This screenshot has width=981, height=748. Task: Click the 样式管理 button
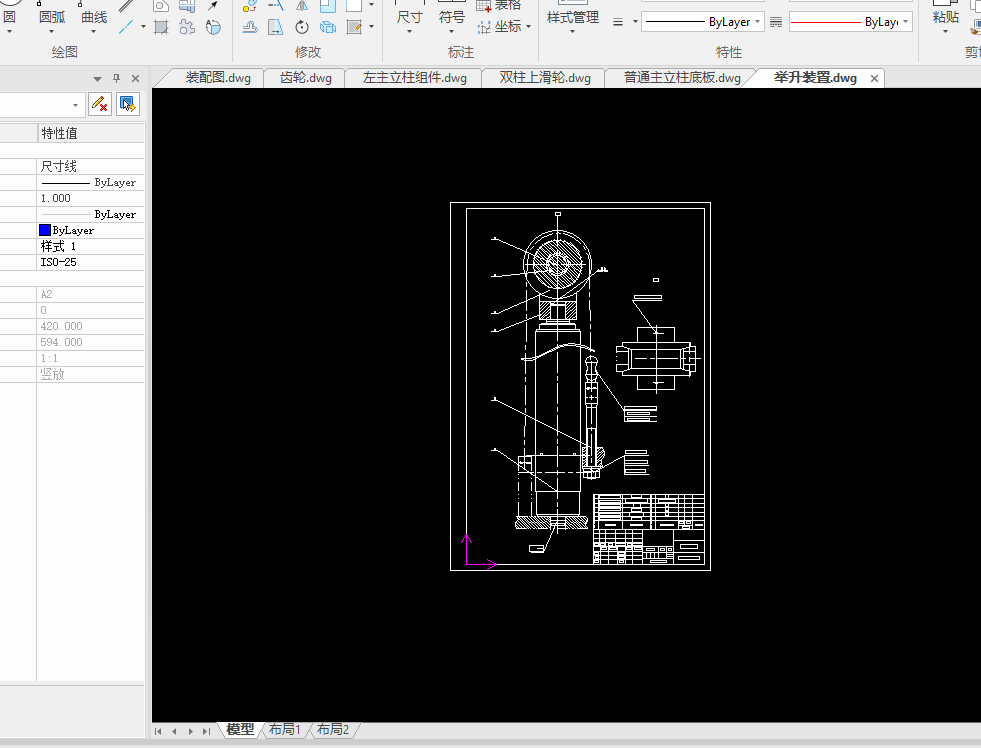(x=572, y=18)
